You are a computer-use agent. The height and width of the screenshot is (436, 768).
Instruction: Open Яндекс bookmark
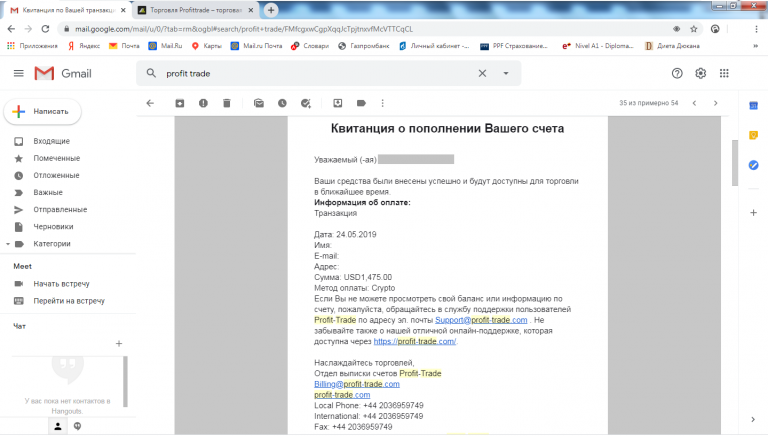[84, 46]
